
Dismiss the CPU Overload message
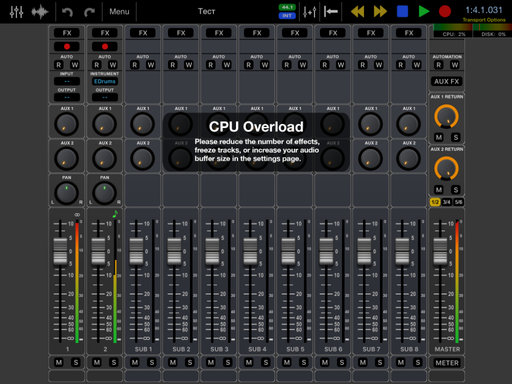256,142
